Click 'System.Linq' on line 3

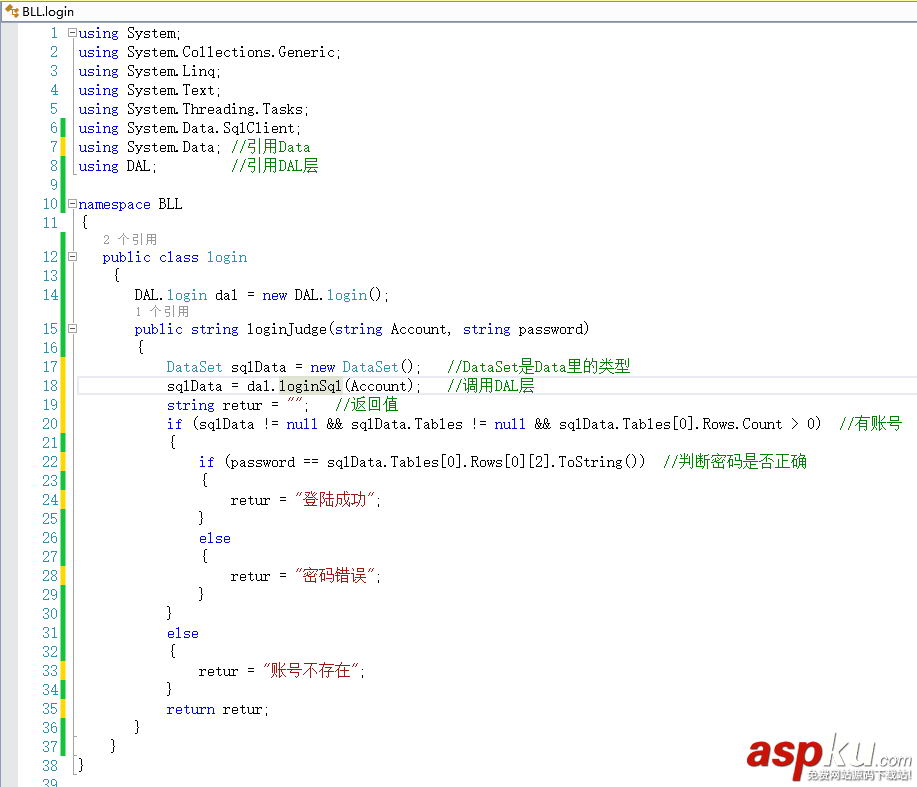[x=171, y=71]
